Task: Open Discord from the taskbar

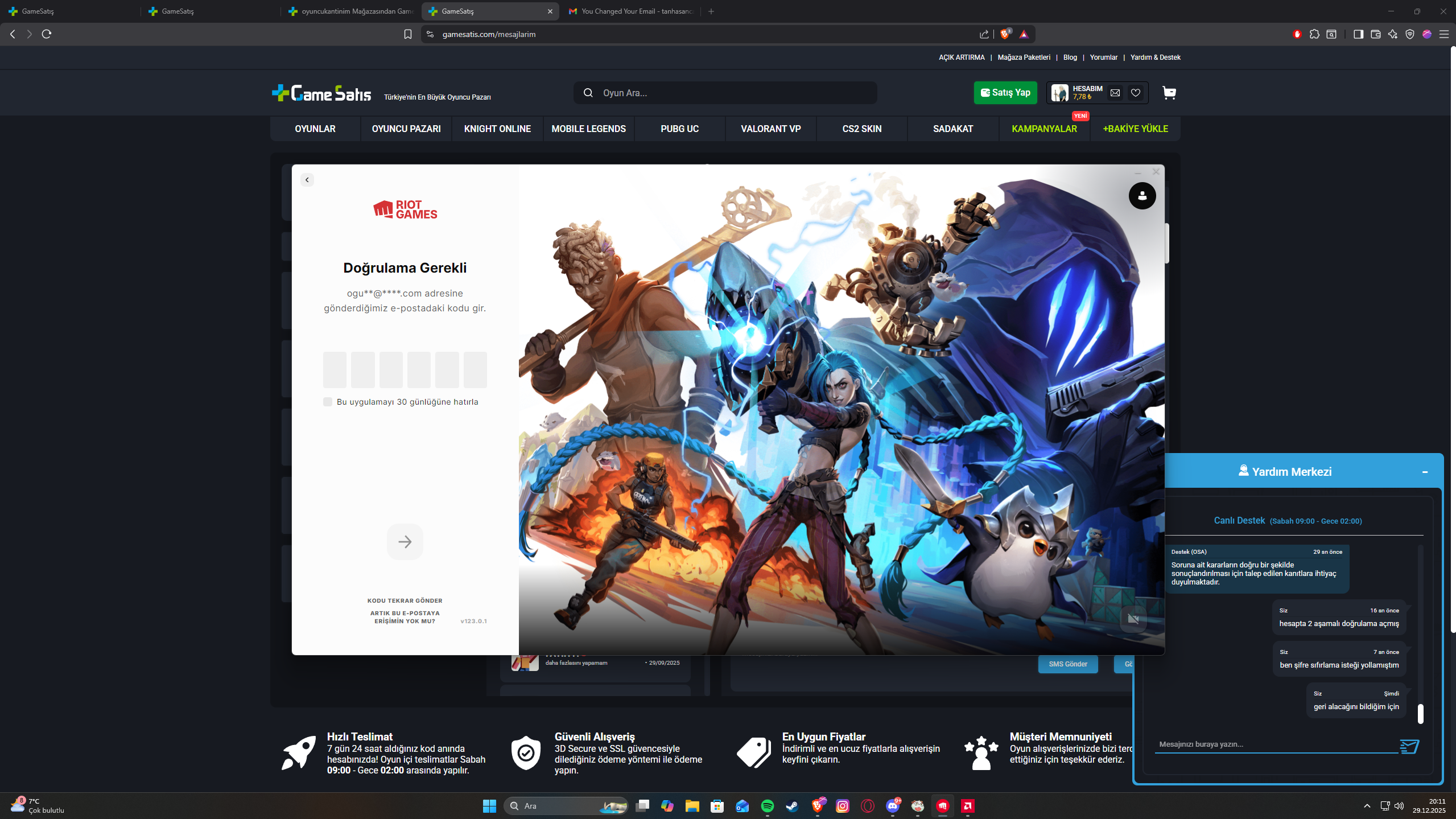Action: (893, 806)
